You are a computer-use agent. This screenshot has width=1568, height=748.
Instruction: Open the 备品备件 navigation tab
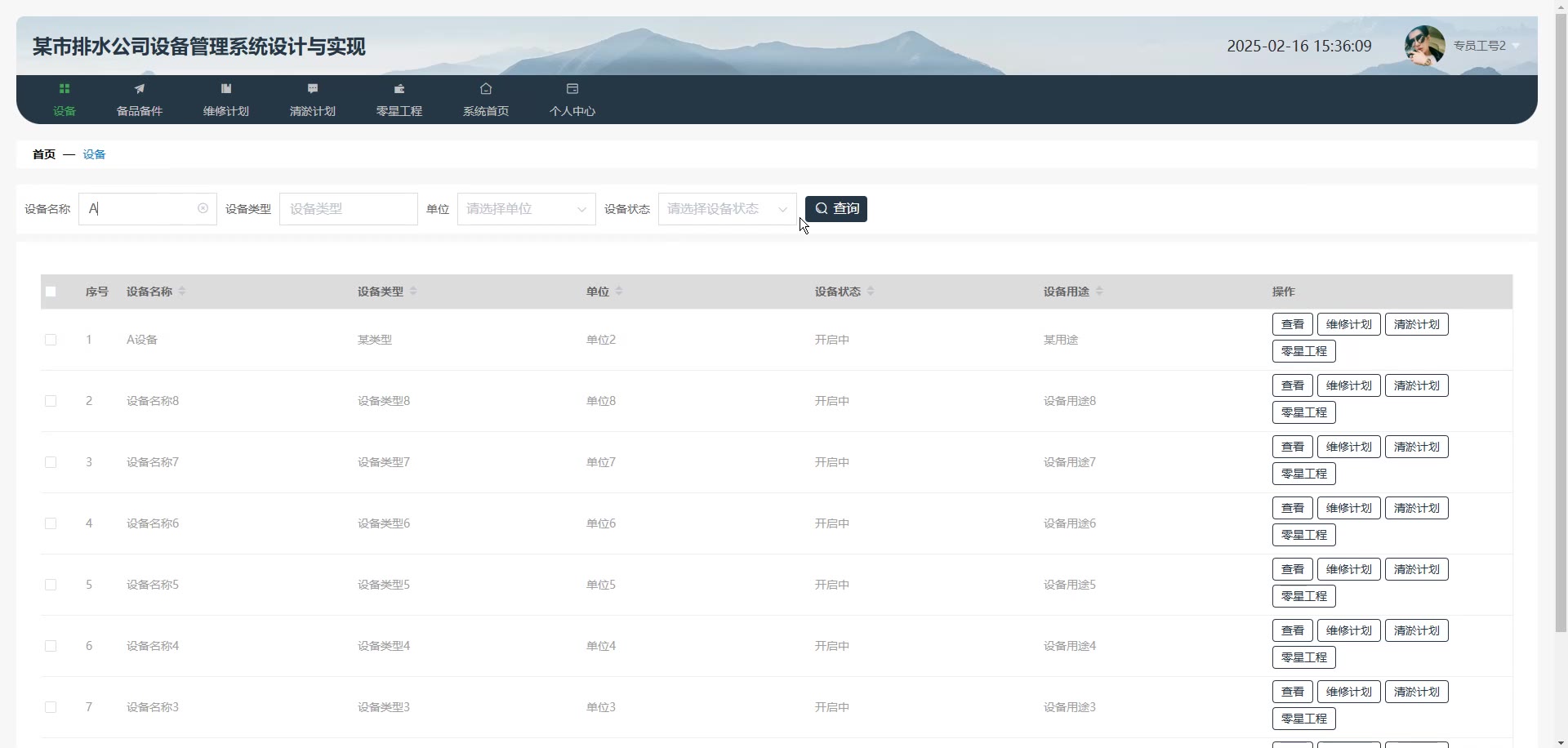(x=140, y=100)
